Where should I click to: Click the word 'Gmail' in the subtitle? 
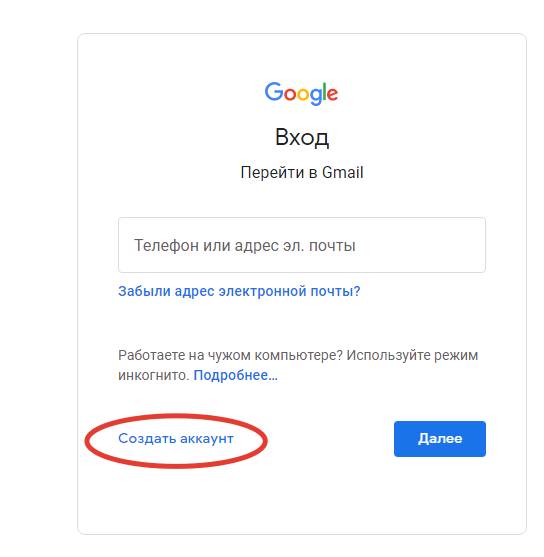(343, 172)
